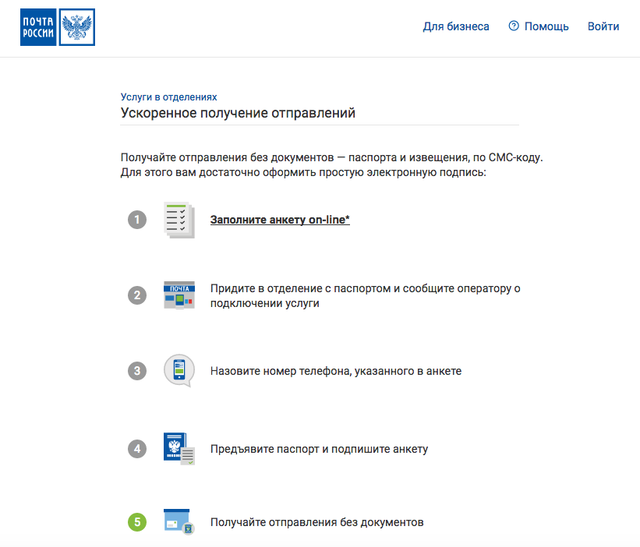This screenshot has width=640, height=547.
Task: Click the gray step 4 number circle
Action: point(137,448)
